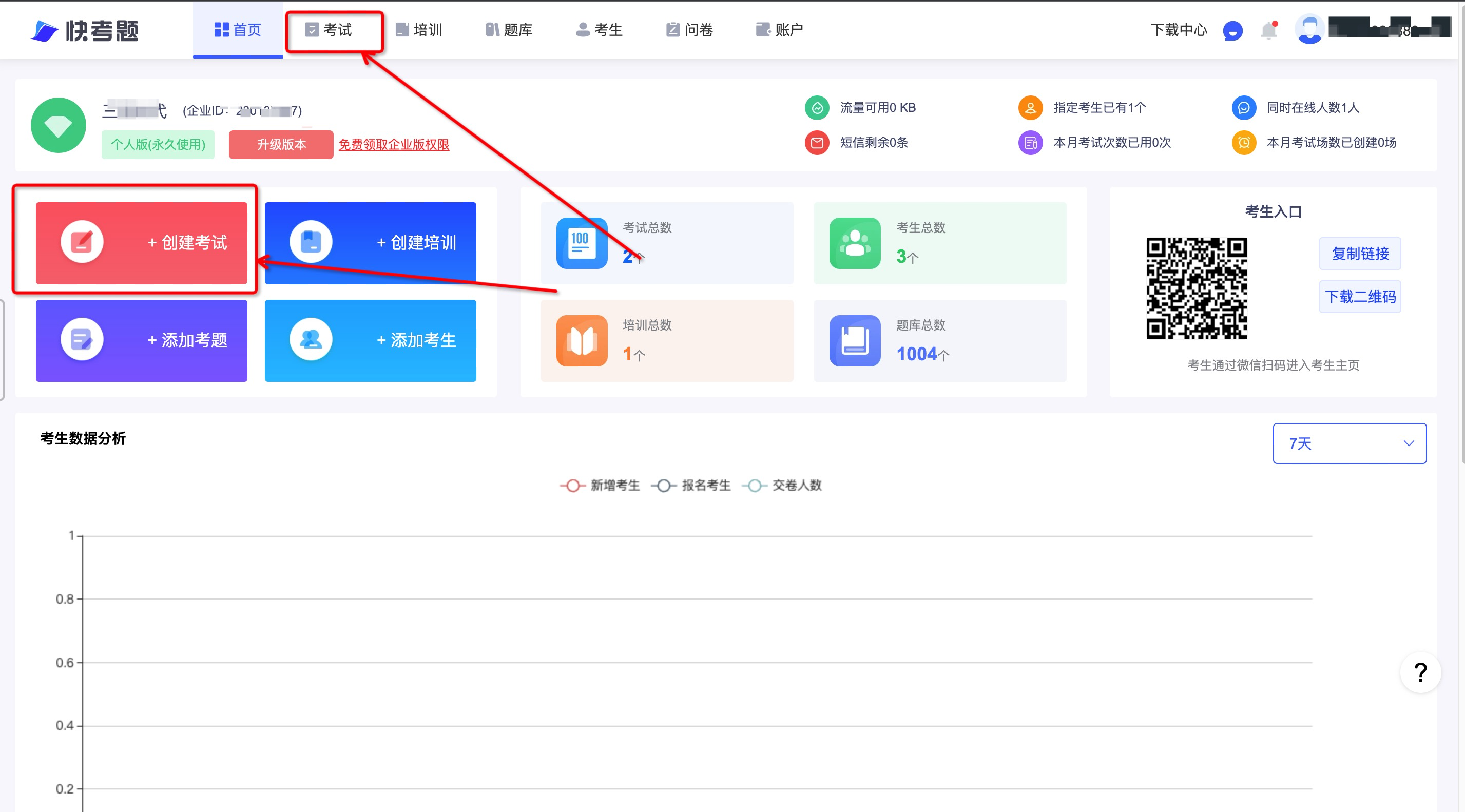Select the 问卷 questionnaire tab

click(689, 30)
